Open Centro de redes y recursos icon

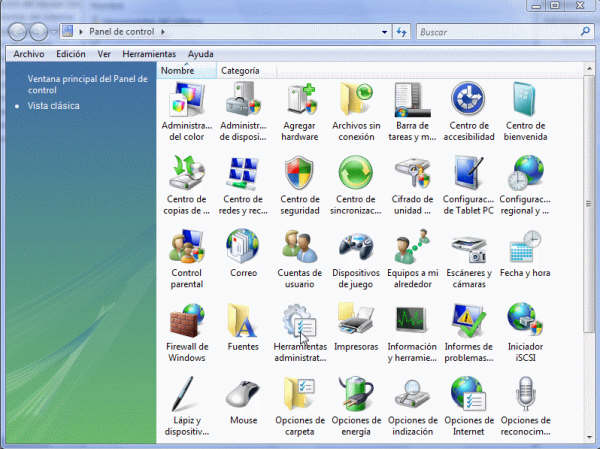pos(243,173)
